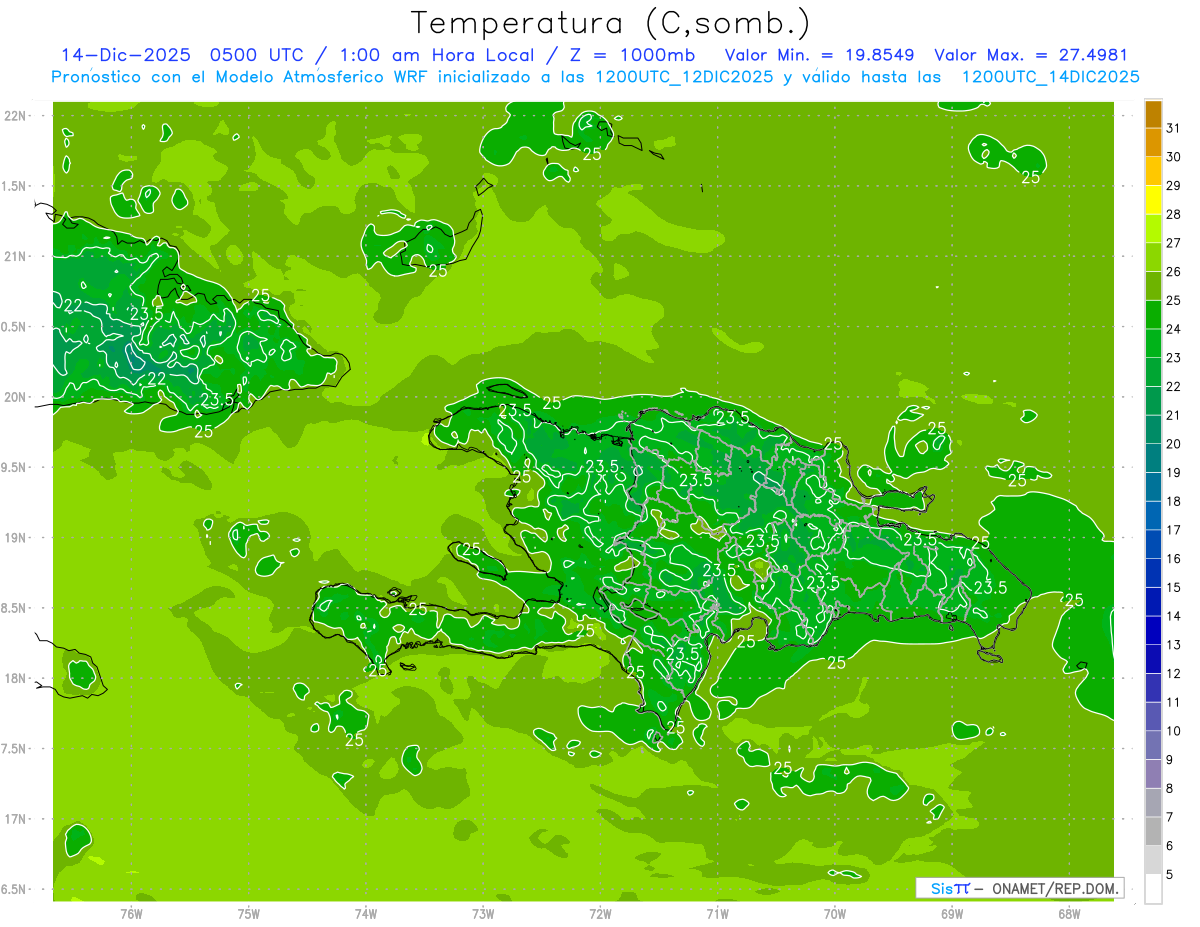Click the color legend label '12'
Screen dimensions: 1200x927
pyautogui.click(x=1174, y=674)
